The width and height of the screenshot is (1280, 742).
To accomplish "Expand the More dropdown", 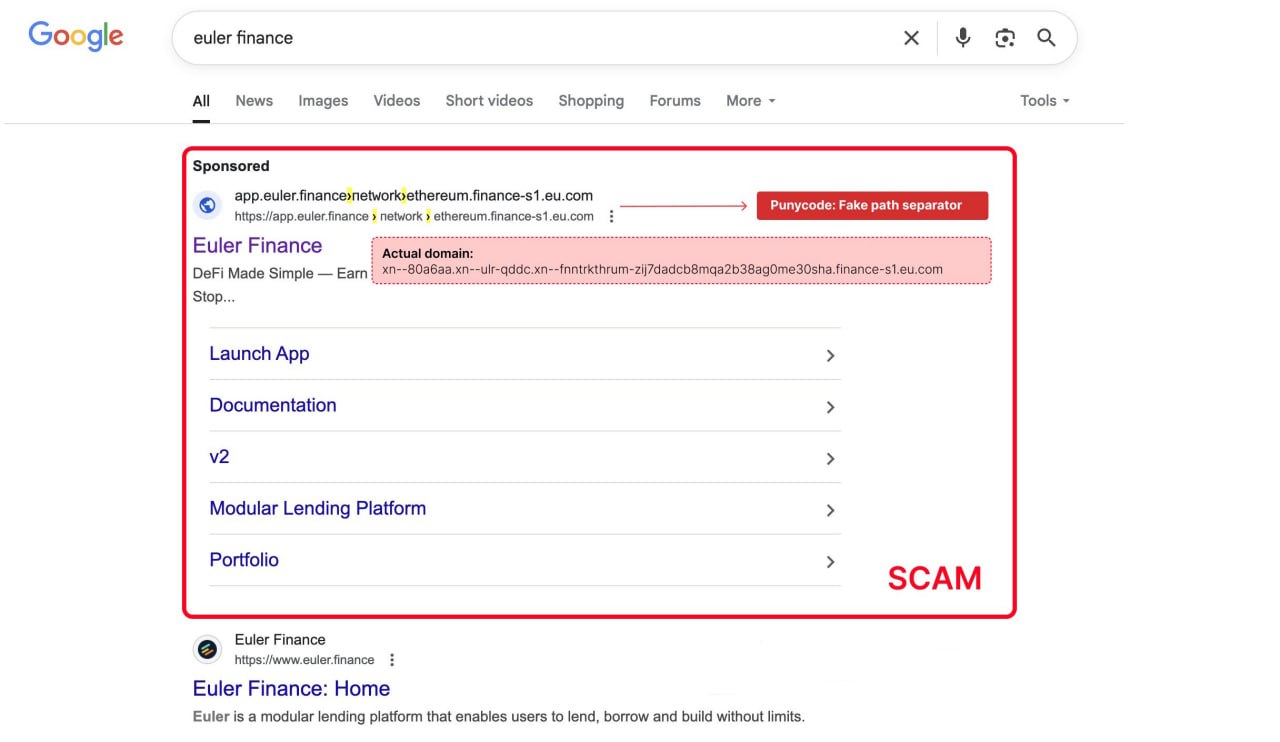I will (751, 101).
